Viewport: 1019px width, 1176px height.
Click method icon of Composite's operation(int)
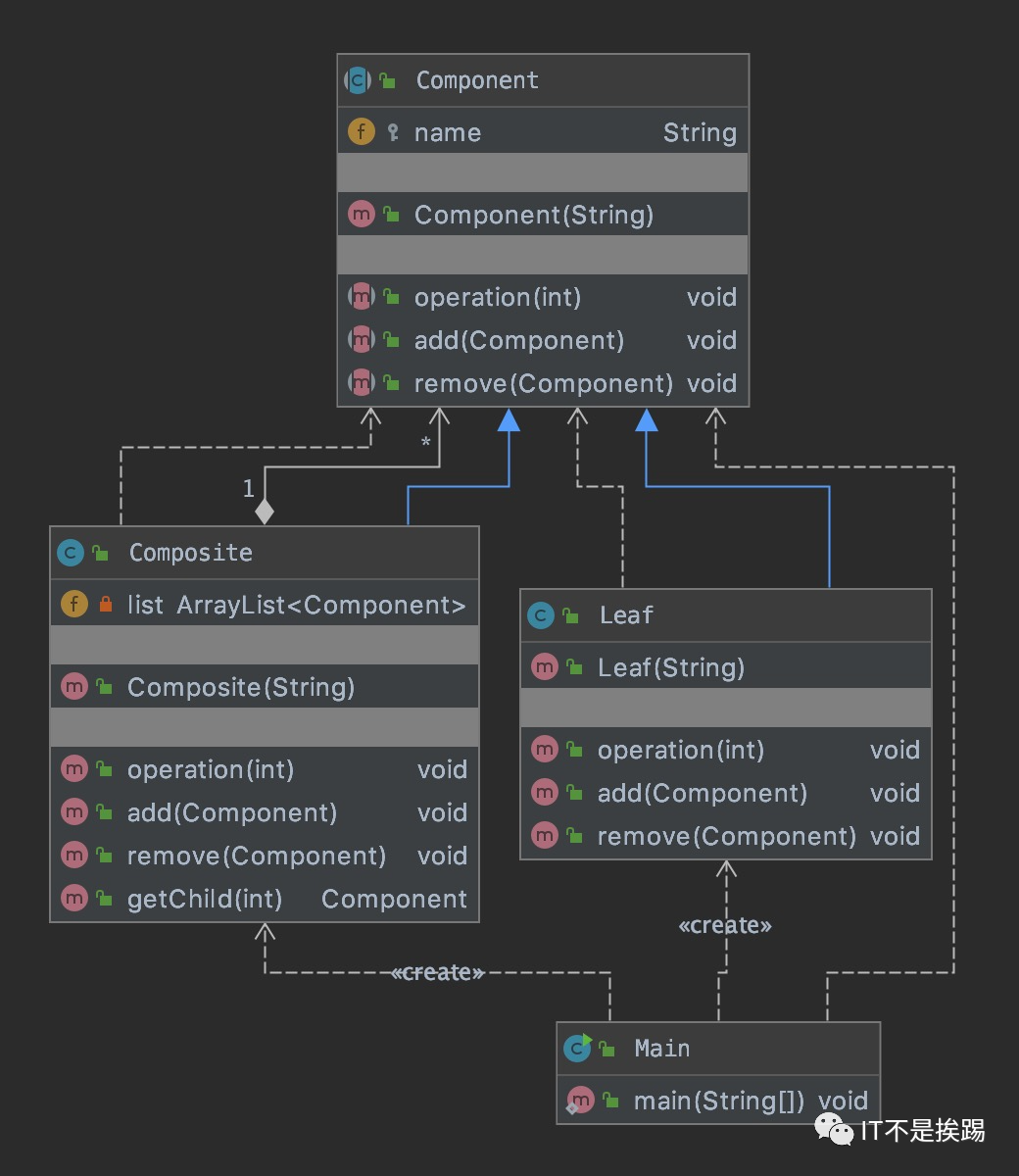(x=74, y=769)
